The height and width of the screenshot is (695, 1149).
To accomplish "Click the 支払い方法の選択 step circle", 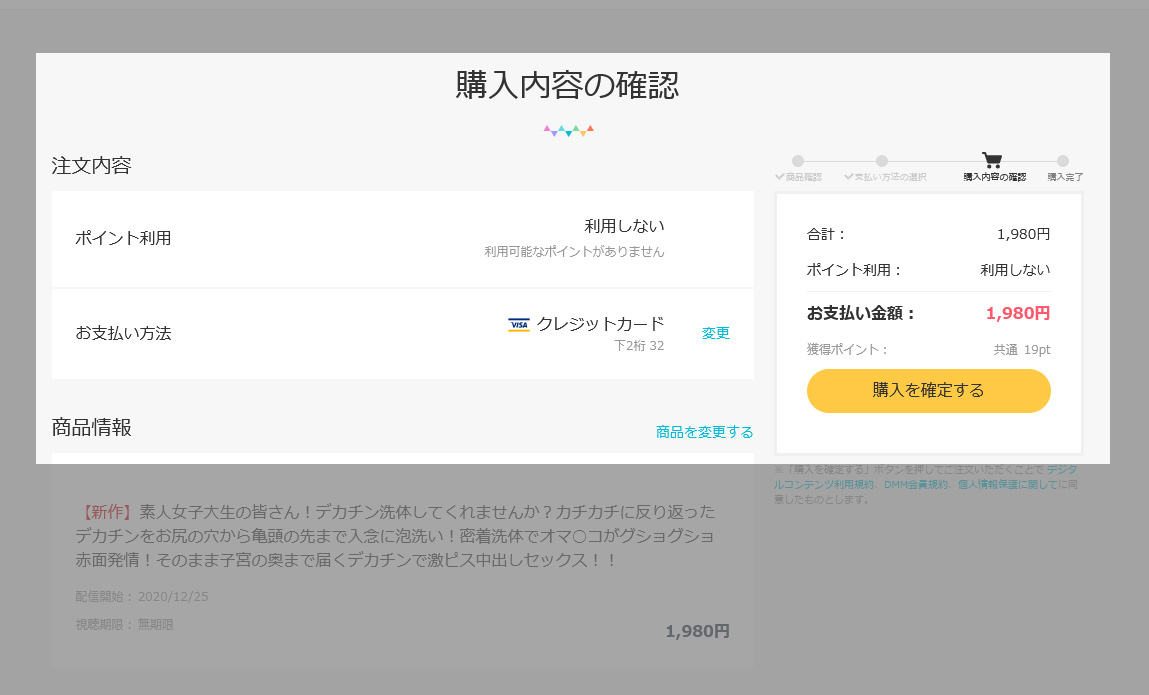I will tap(882, 161).
